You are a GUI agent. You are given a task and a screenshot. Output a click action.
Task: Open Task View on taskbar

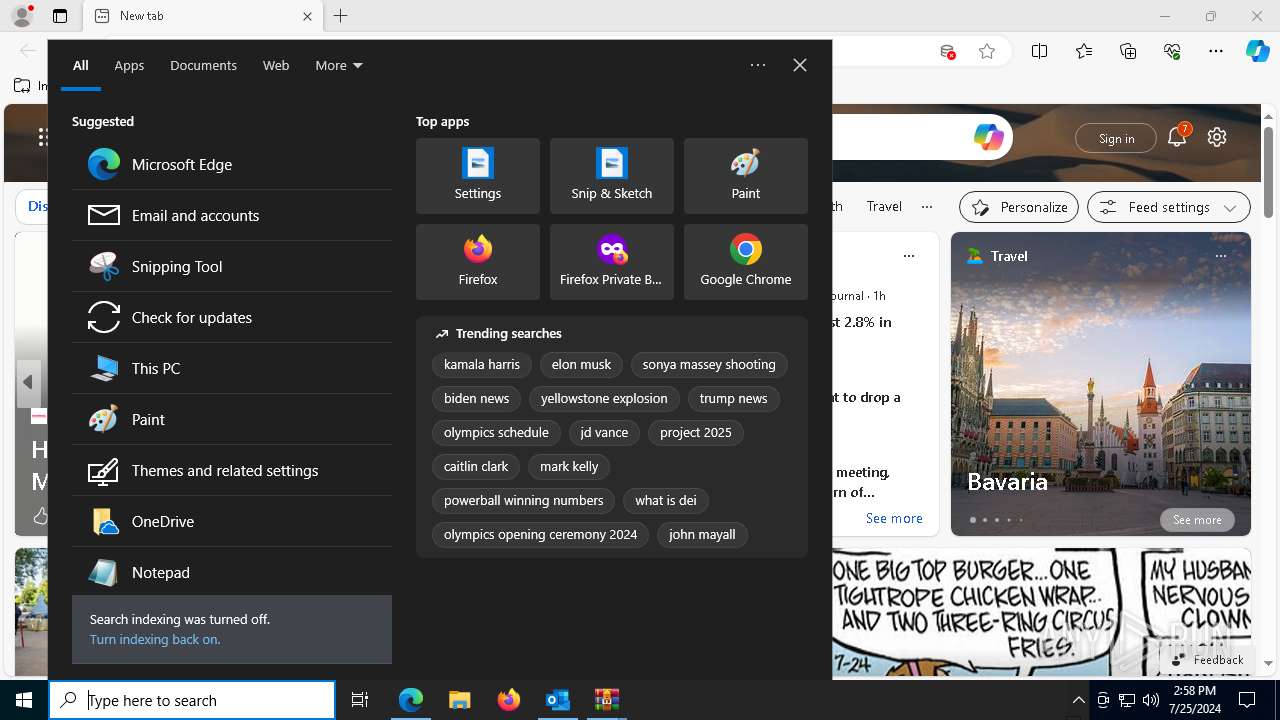click(360, 700)
